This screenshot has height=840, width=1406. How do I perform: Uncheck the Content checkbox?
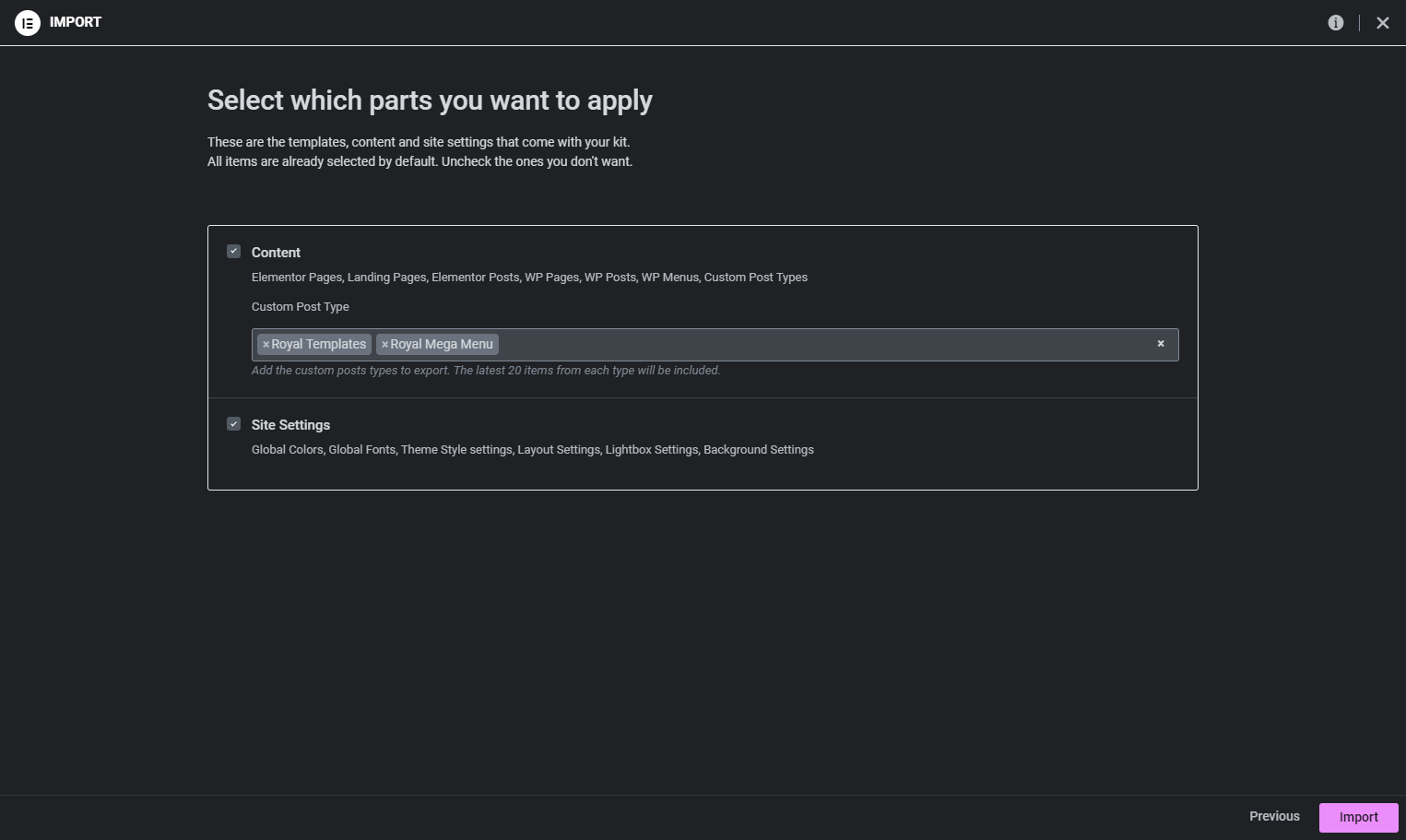tap(234, 252)
